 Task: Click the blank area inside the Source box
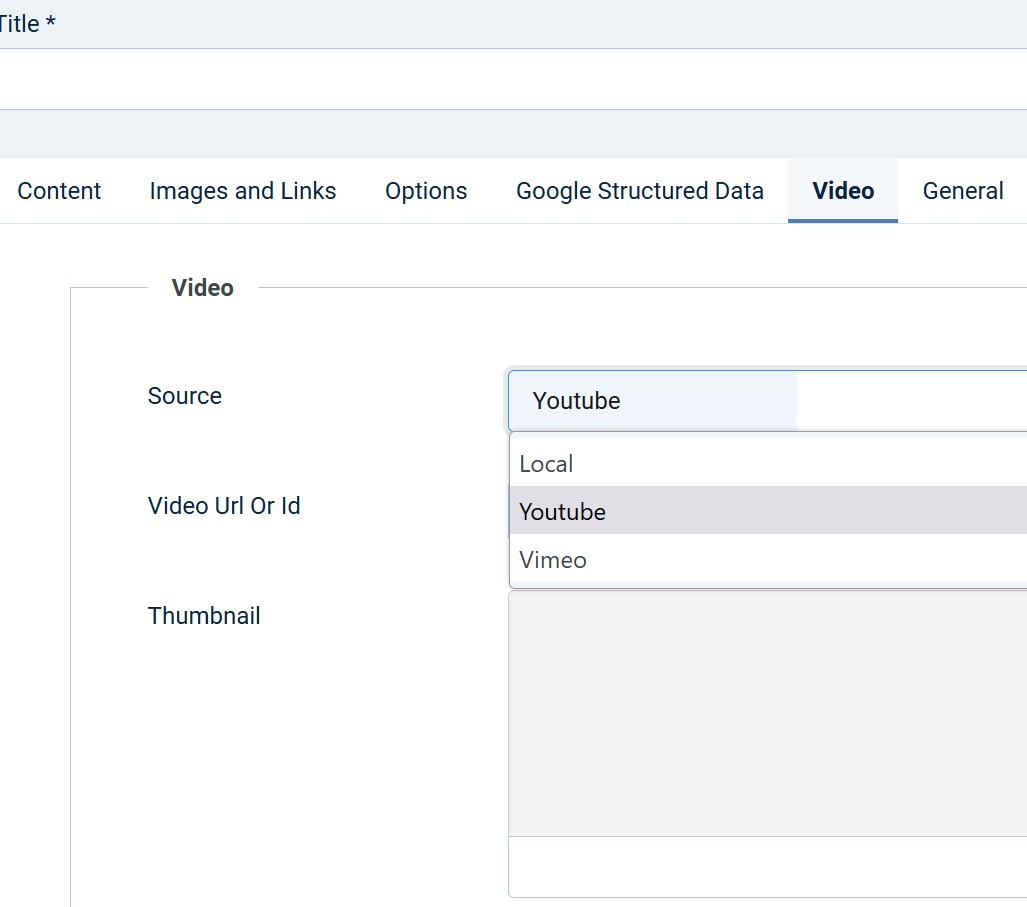click(x=910, y=401)
